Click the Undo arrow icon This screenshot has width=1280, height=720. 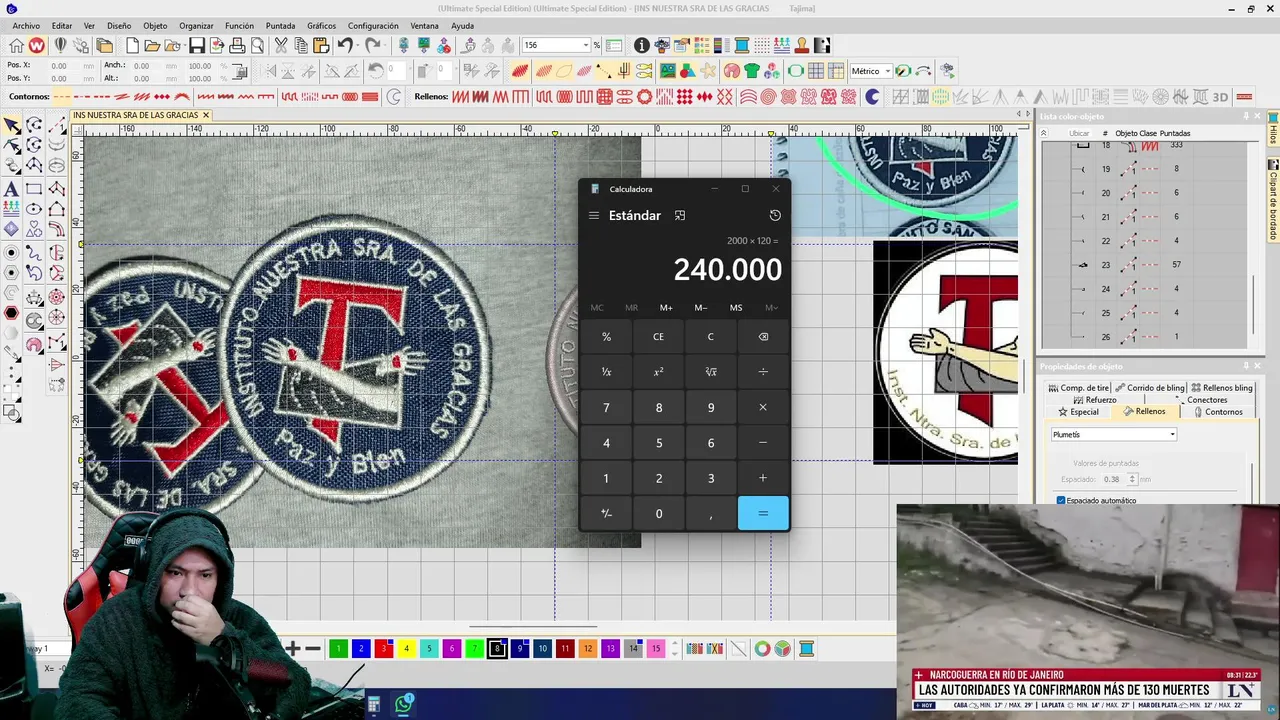345,45
